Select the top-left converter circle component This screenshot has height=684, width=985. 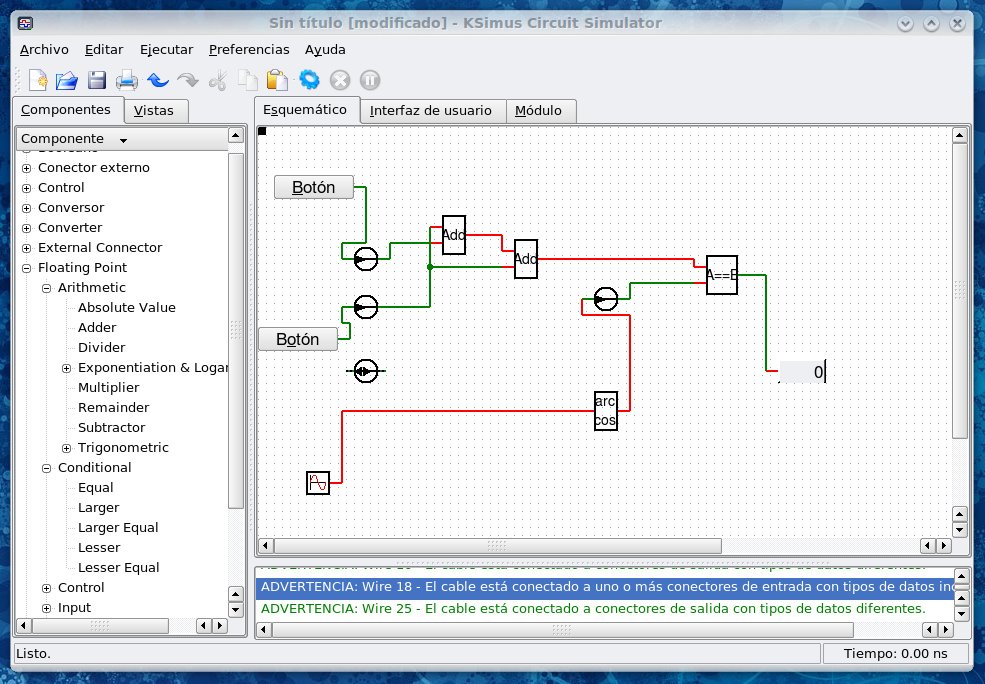pos(366,259)
